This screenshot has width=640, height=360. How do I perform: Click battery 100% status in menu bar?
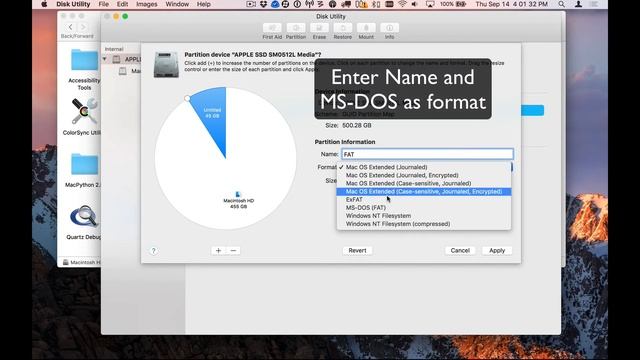pos(453,4)
